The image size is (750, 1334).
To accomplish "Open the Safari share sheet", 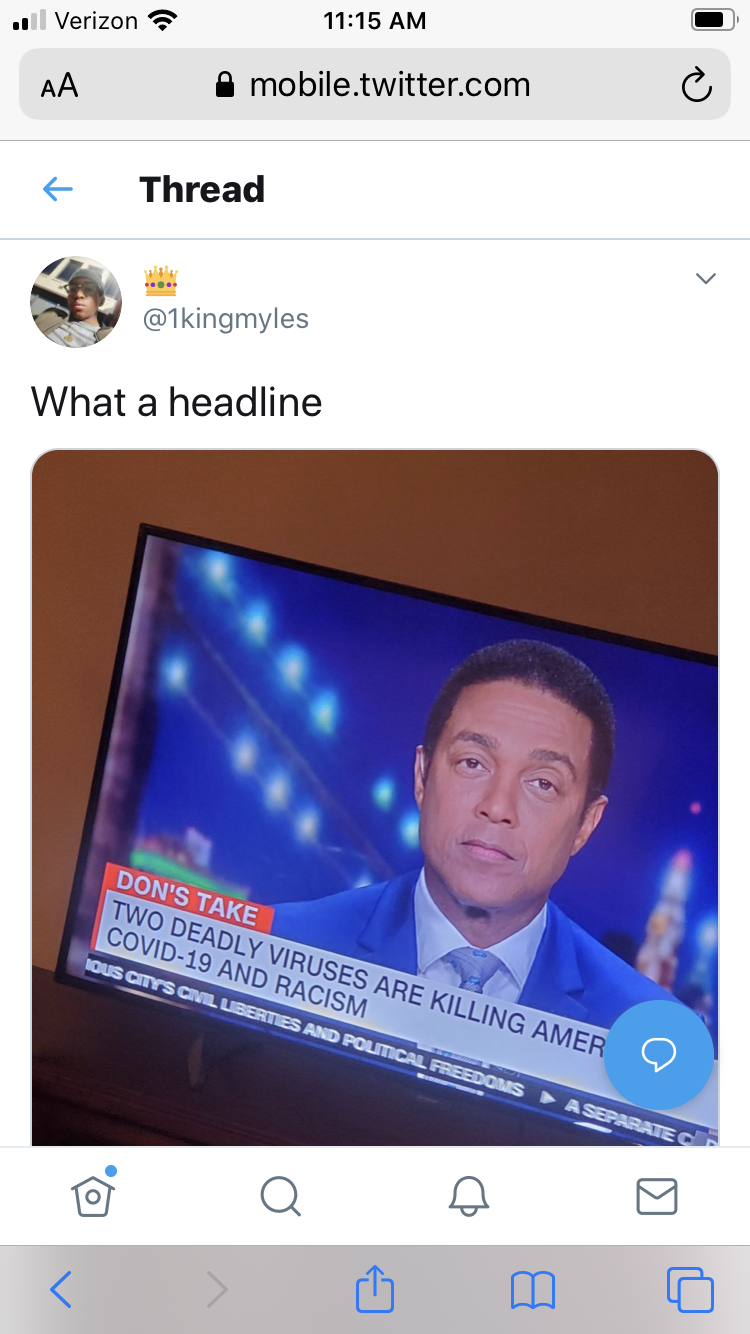I will [x=375, y=1288].
